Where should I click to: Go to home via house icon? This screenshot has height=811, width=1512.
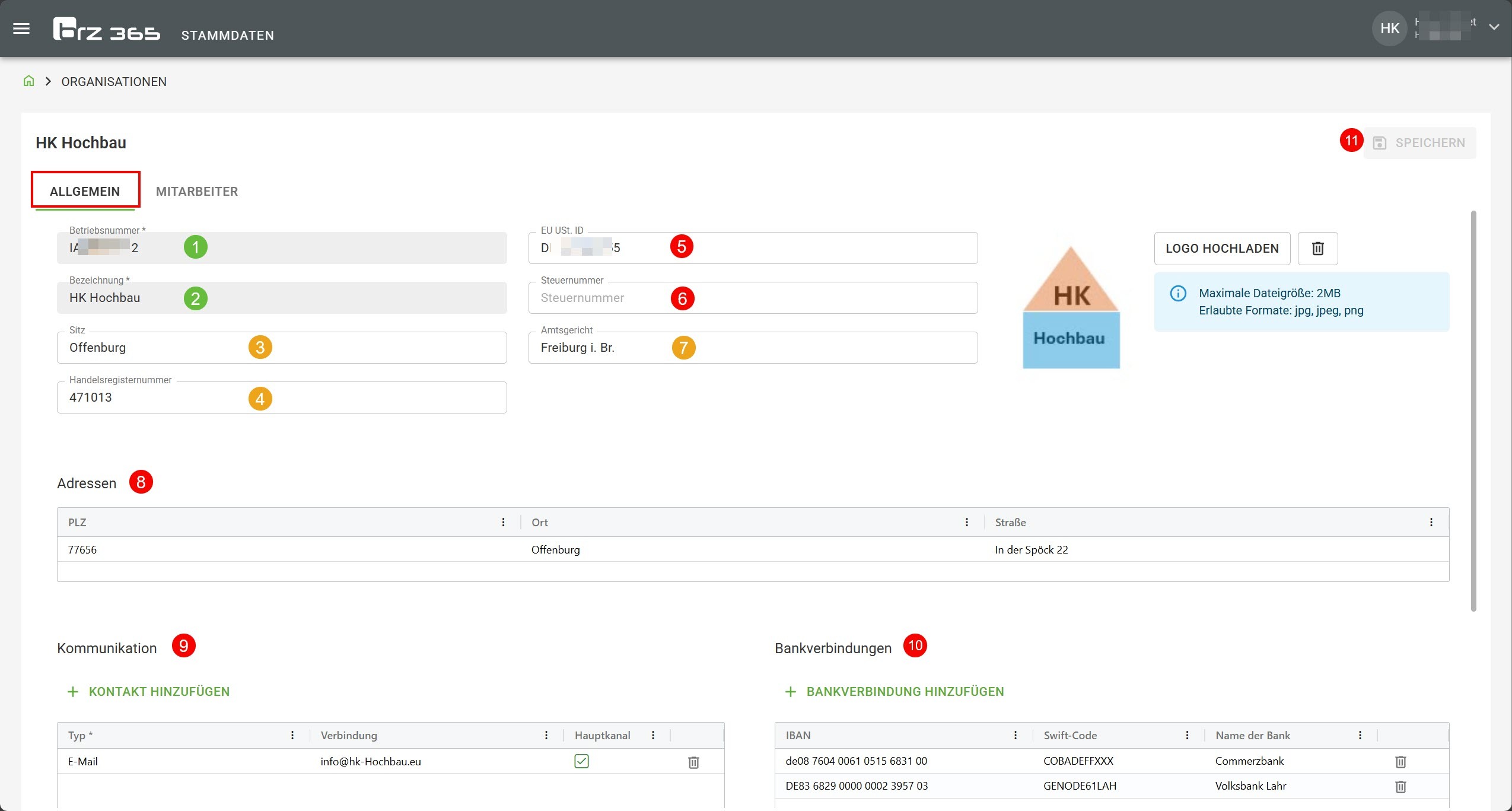(x=28, y=81)
